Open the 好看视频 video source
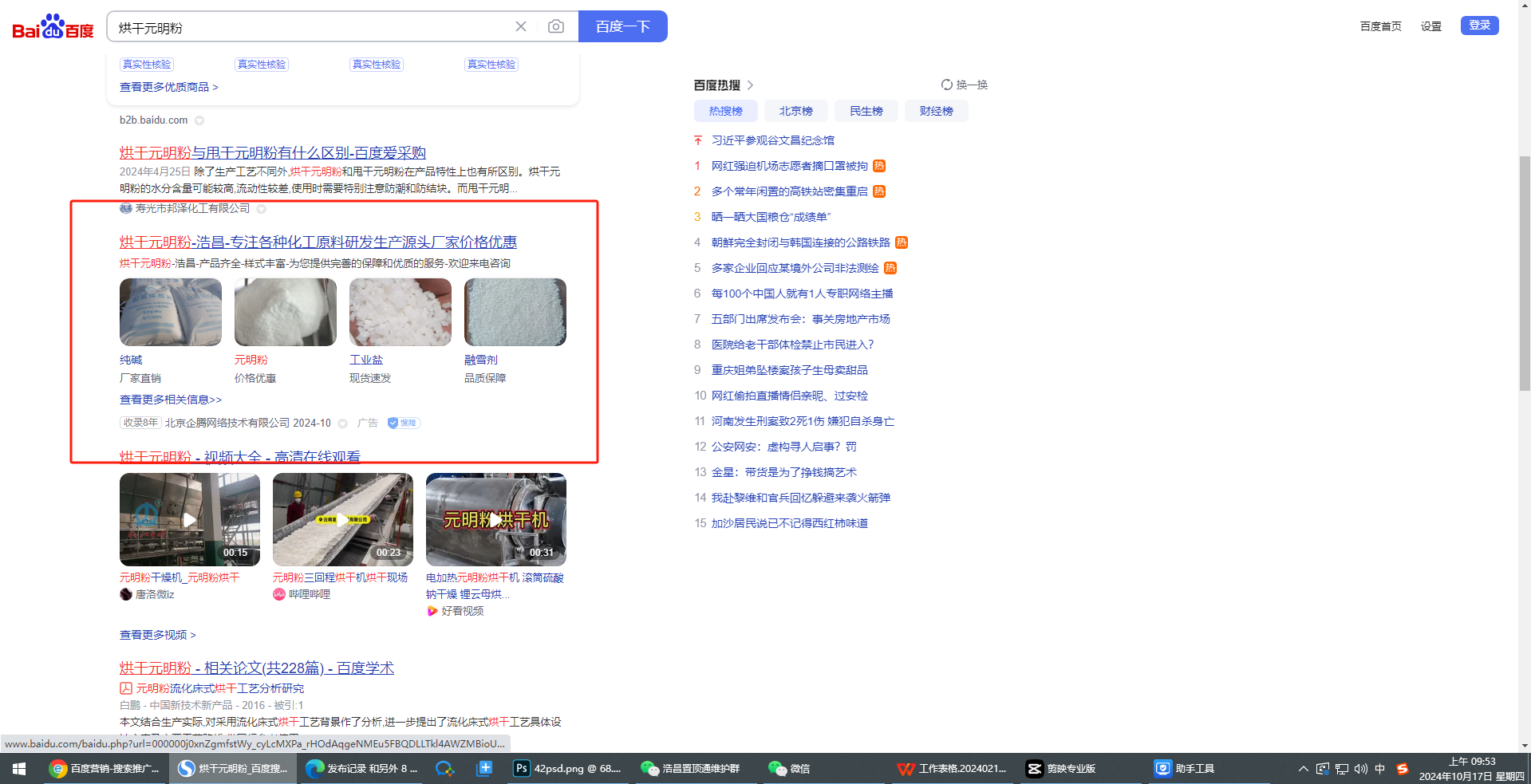Image resolution: width=1531 pixels, height=784 pixels. [462, 611]
